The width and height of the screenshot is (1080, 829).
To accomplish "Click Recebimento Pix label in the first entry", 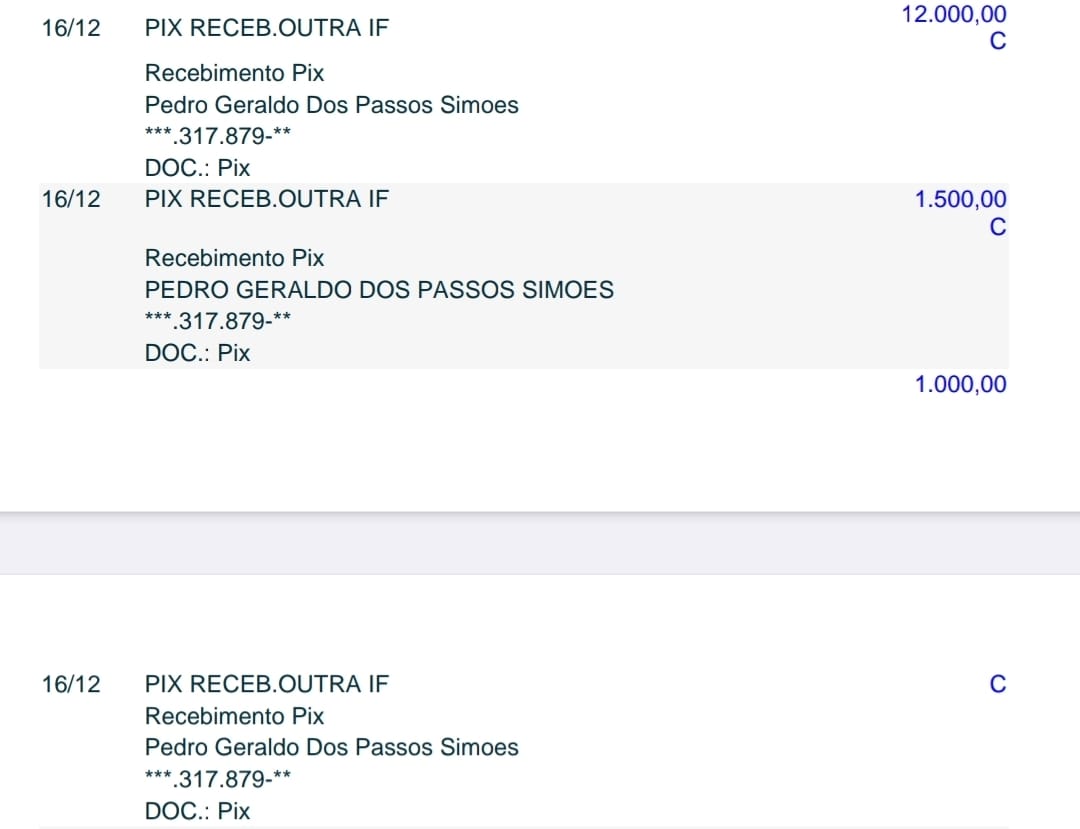I will [234, 73].
